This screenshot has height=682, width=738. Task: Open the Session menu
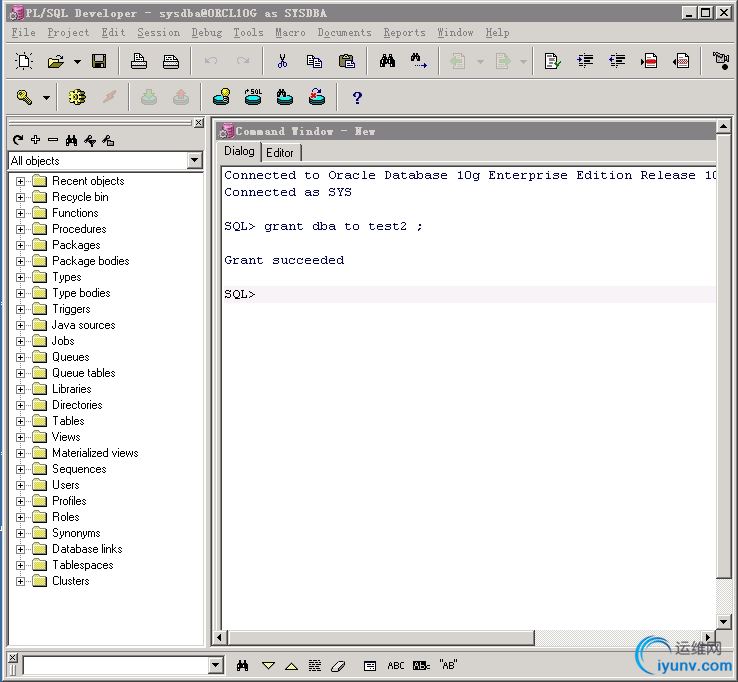159,32
